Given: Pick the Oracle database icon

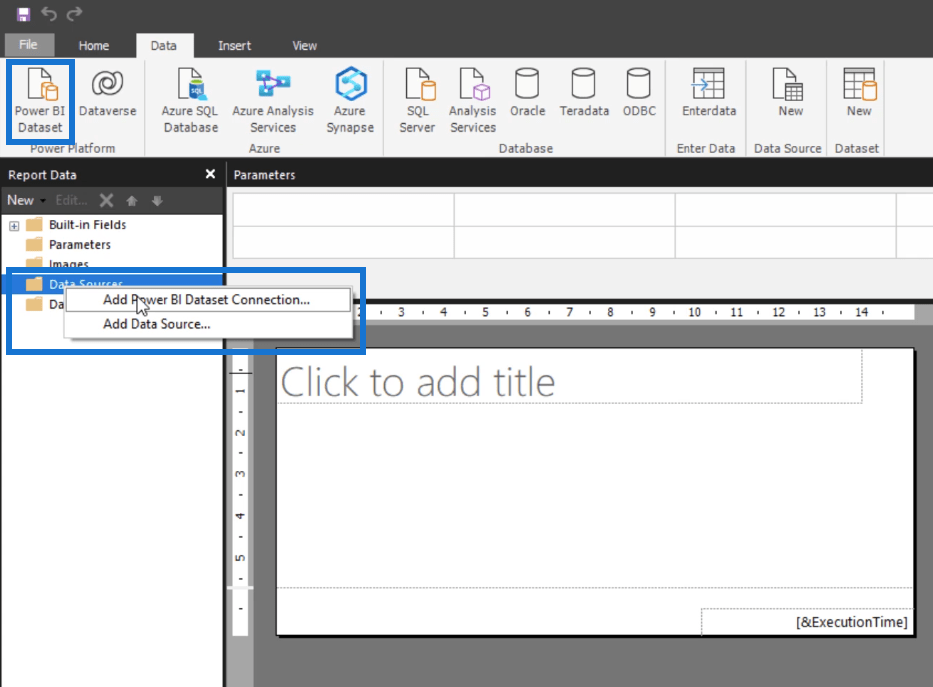Looking at the screenshot, I should click(x=527, y=92).
